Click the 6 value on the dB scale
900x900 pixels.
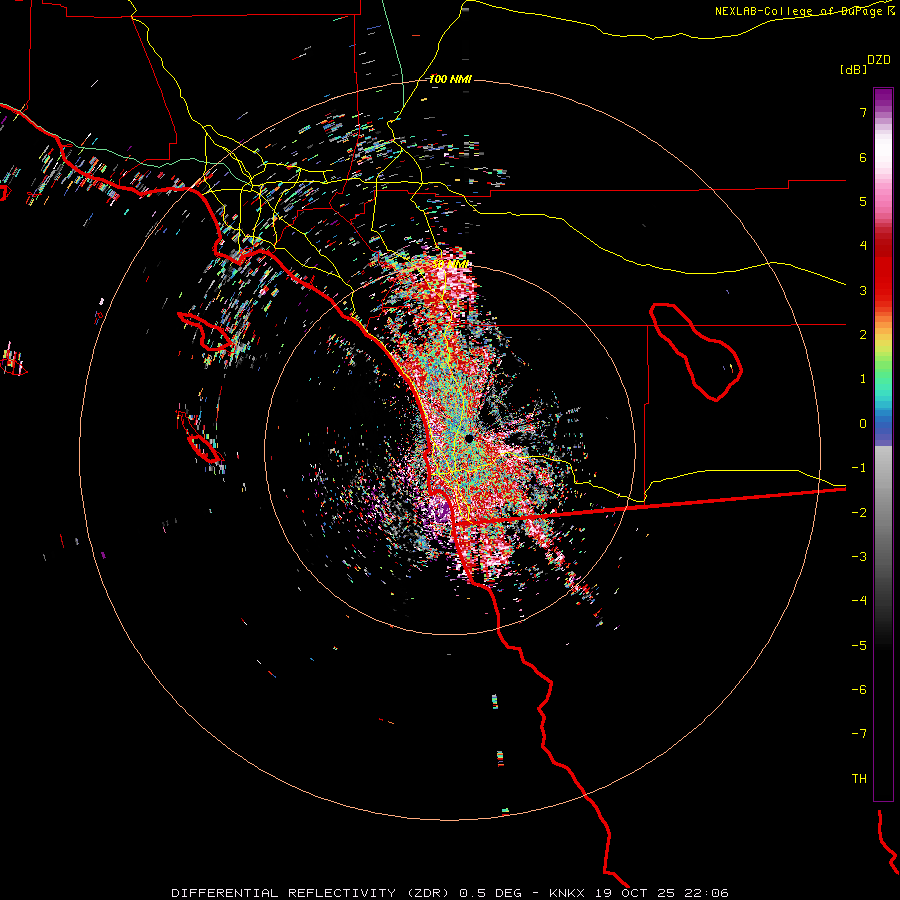(862, 157)
